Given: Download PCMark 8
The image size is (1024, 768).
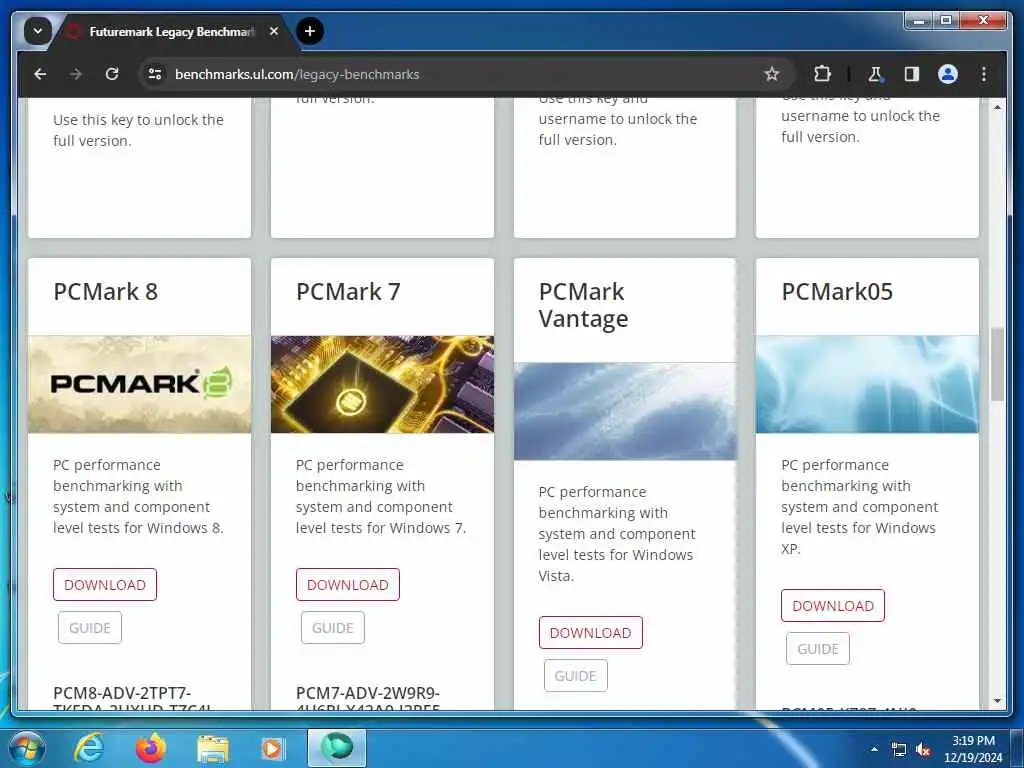Looking at the screenshot, I should pos(105,584).
